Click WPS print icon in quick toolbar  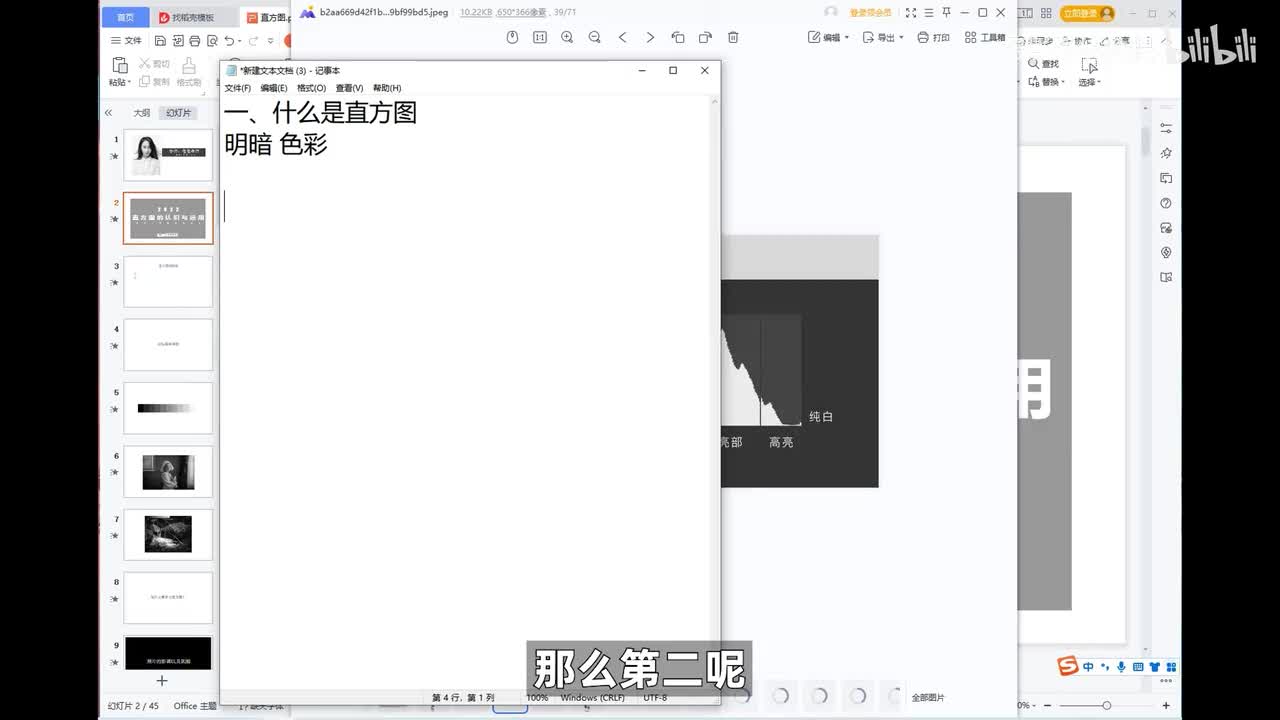click(x=194, y=41)
